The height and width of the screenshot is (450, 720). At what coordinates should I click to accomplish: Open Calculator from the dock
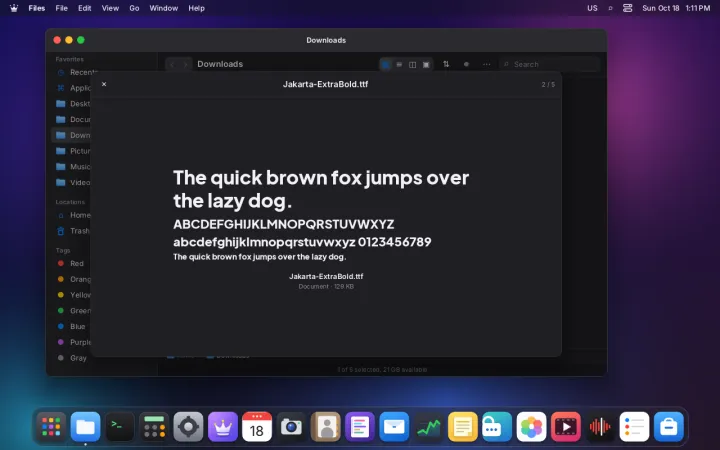coord(154,427)
